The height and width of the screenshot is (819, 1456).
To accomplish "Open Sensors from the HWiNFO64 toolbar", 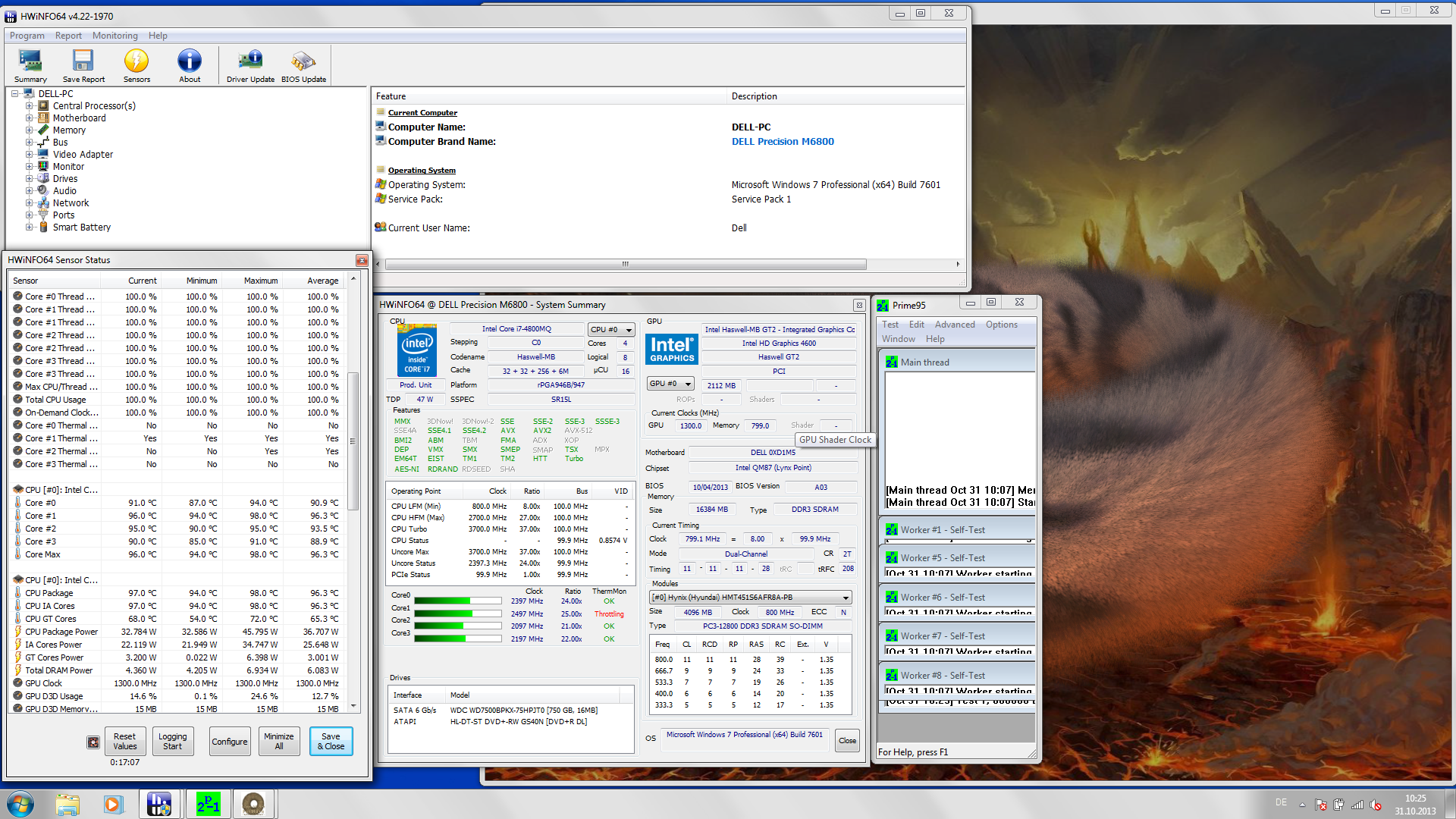I will [x=136, y=65].
